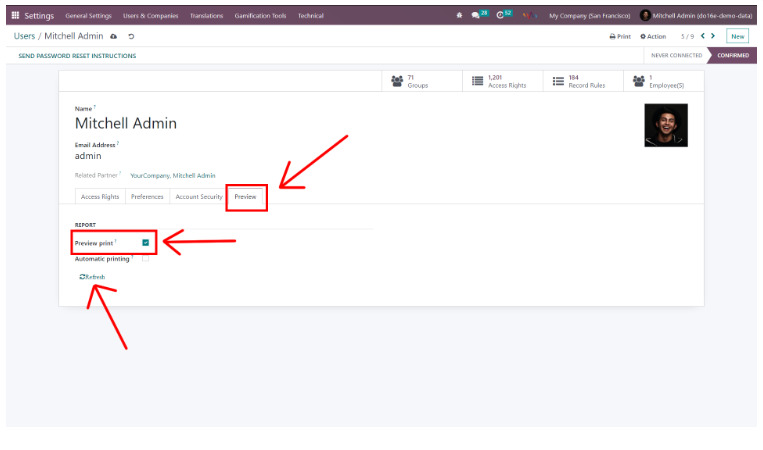This screenshot has height=450, width=763.
Task: Open the home/debug icon in top bar
Action: point(459,15)
